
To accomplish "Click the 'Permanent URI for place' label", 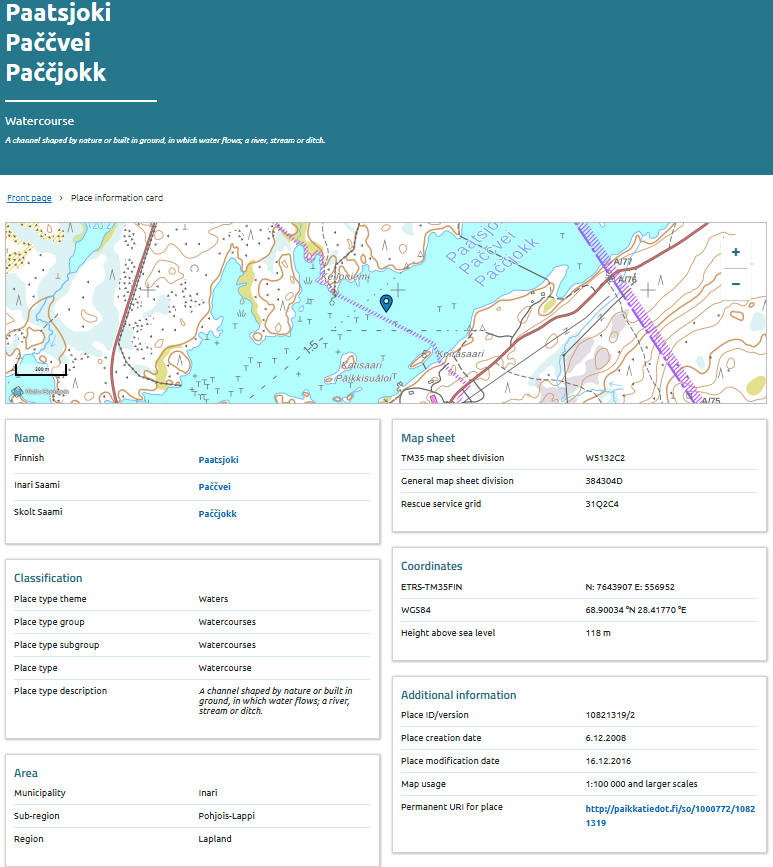I will tap(452, 807).
